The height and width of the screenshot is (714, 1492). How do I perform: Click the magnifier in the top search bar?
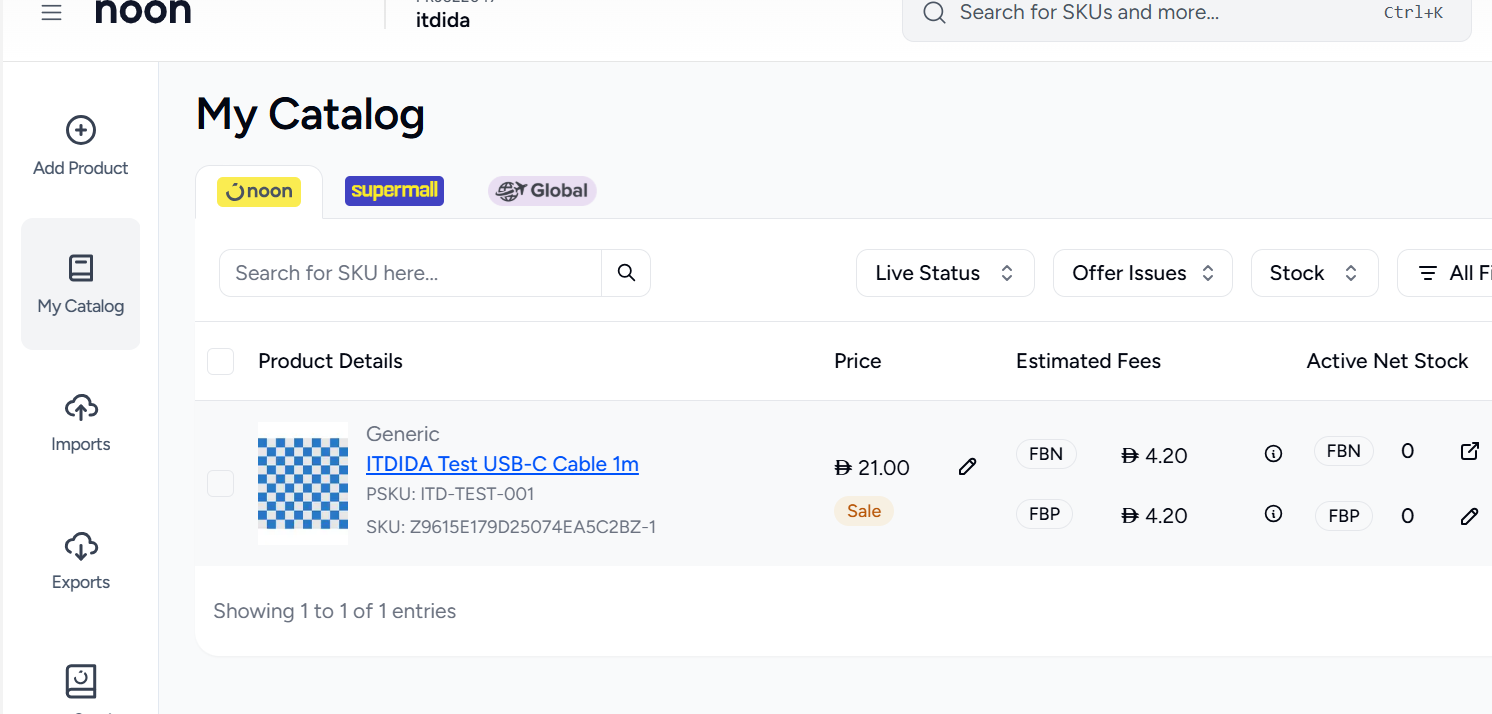(934, 13)
